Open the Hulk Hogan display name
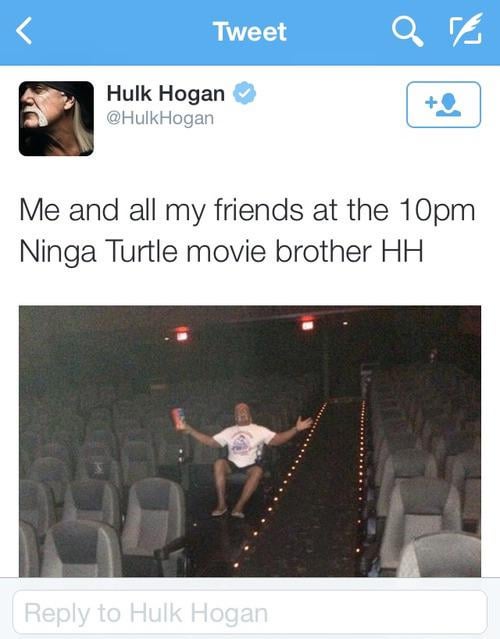Screen dimensions: 500x639 pos(165,93)
